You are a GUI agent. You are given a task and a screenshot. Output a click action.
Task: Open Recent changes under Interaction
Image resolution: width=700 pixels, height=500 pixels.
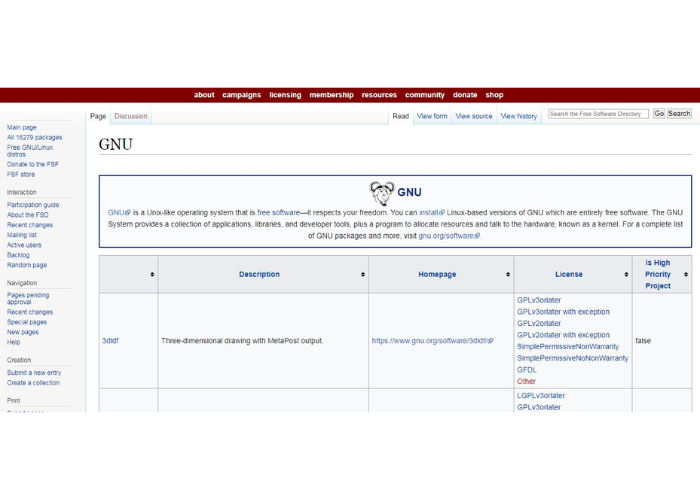(x=29, y=225)
